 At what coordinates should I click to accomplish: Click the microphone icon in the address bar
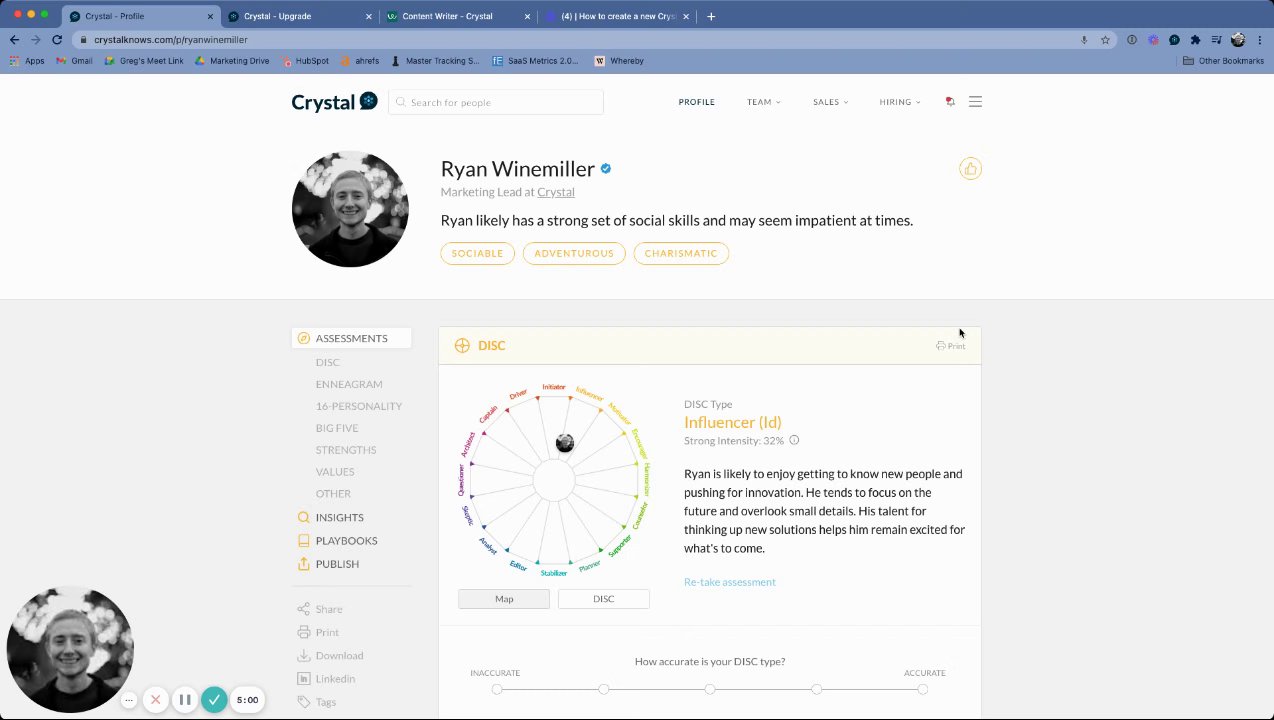click(1084, 40)
